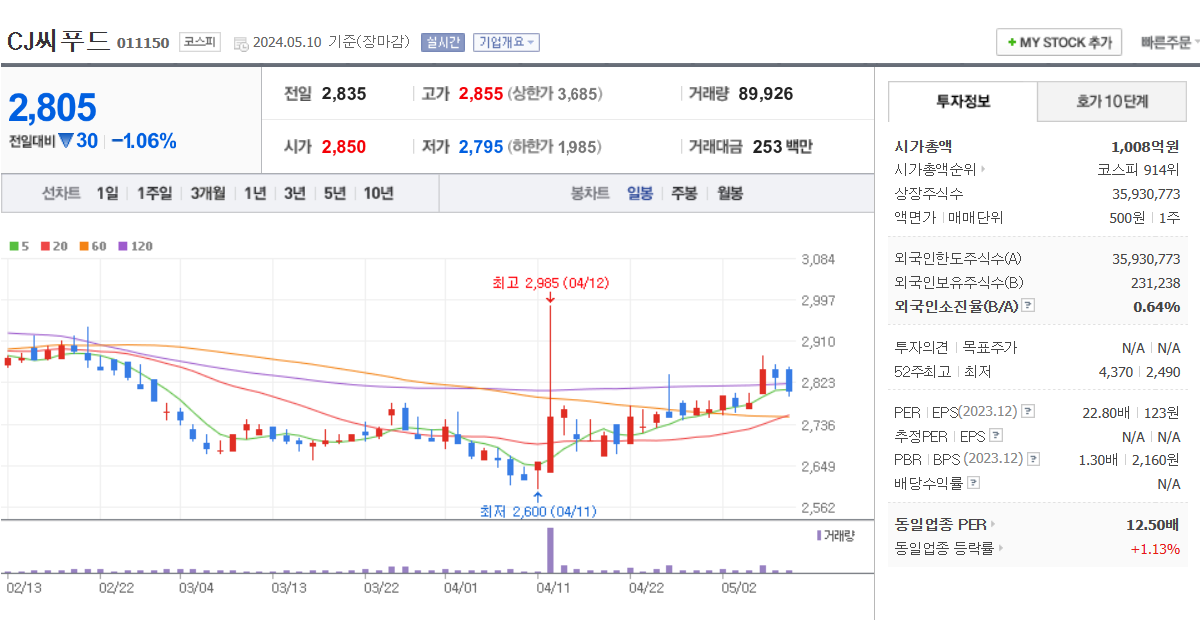Click the red 20-day moving average legend marker

(x=44, y=246)
